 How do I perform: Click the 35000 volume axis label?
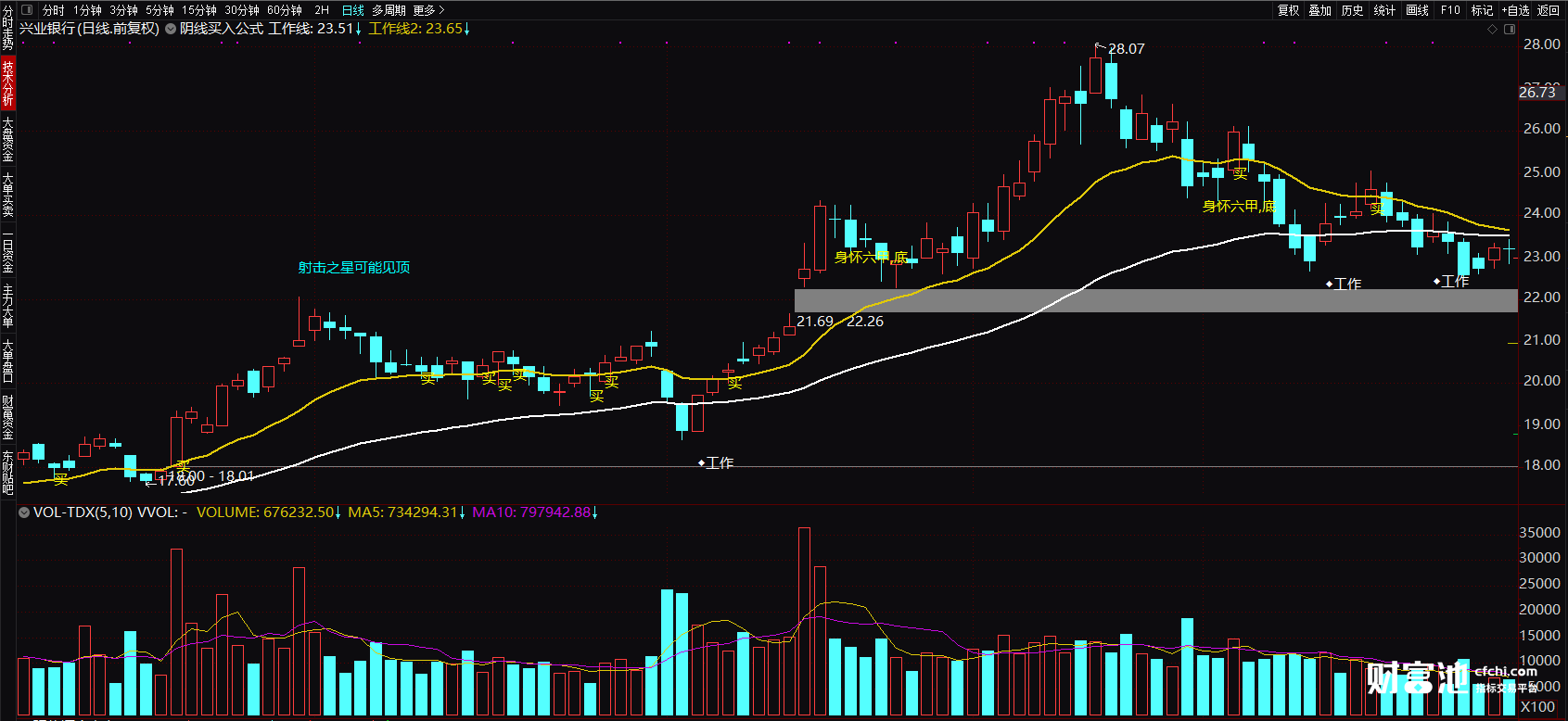pyautogui.click(x=1539, y=533)
